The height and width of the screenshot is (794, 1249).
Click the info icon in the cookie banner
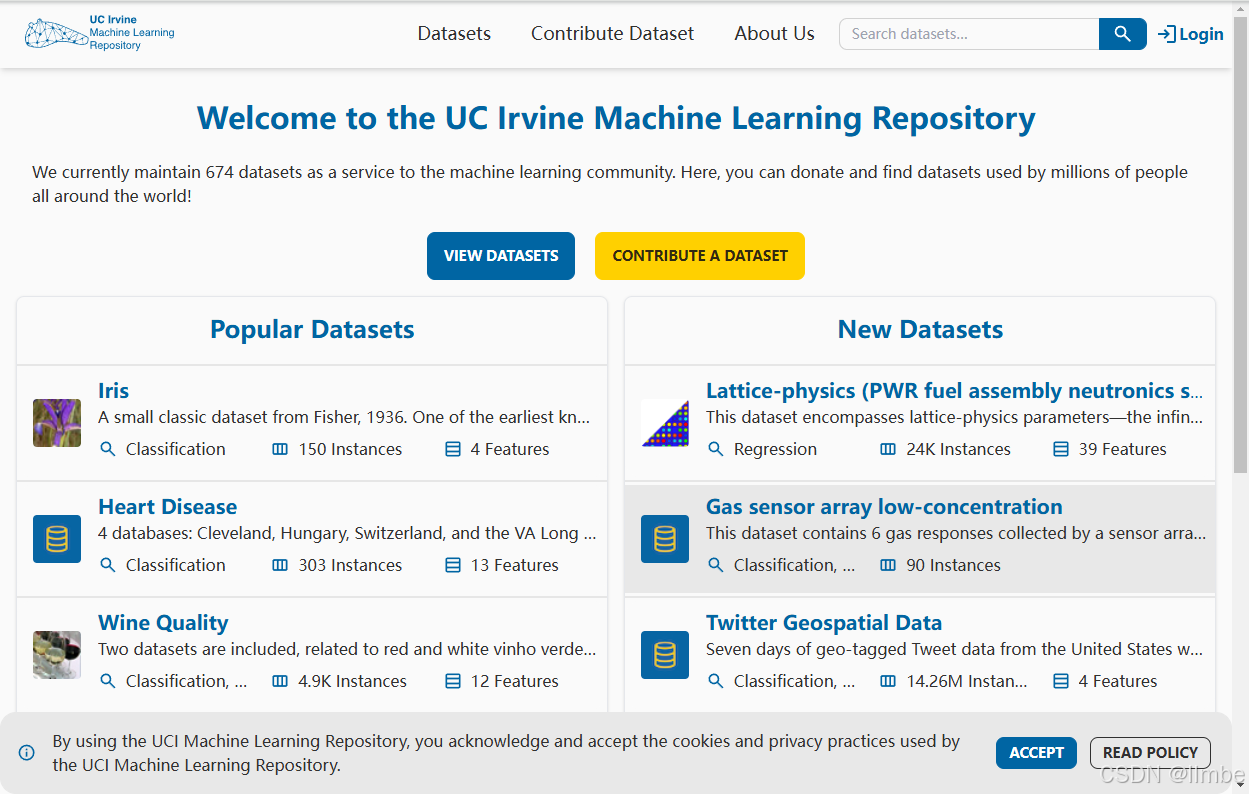[x=27, y=753]
